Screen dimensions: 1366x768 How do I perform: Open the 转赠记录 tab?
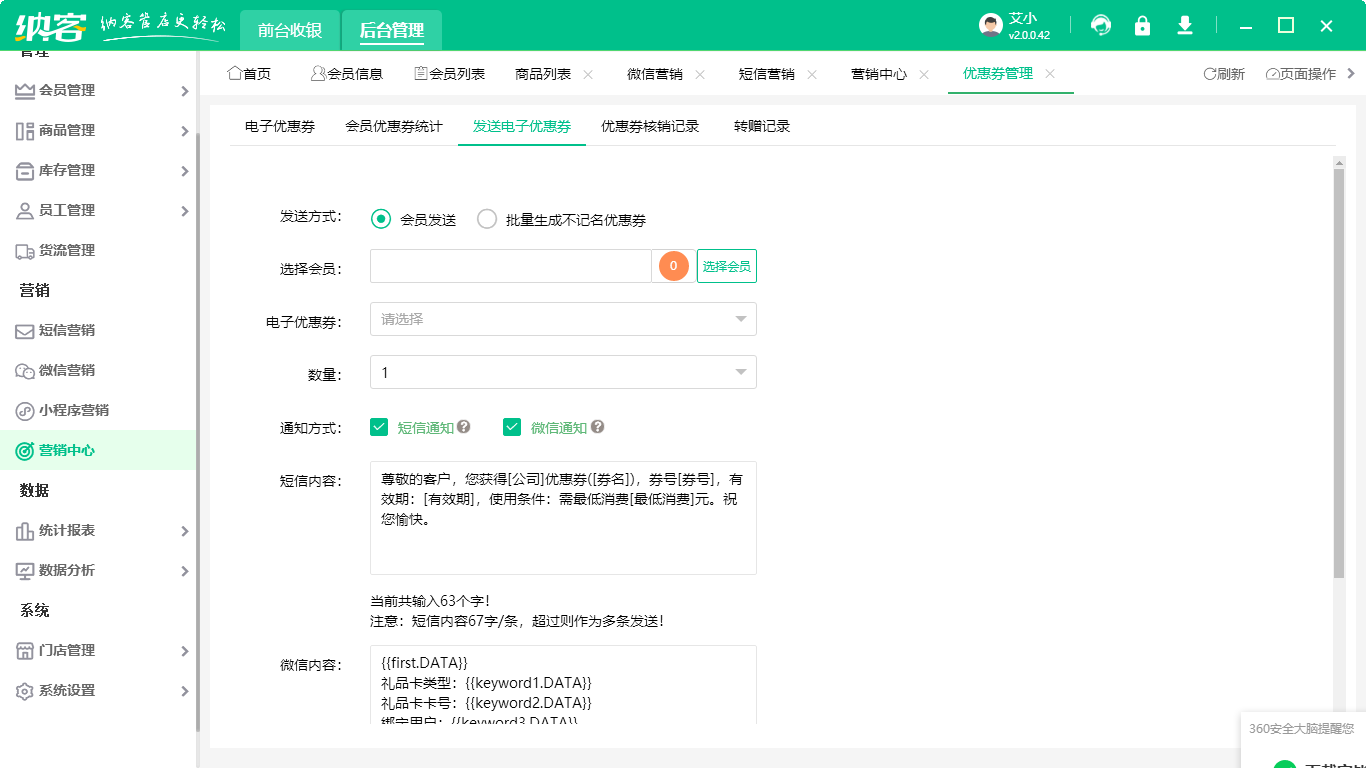pyautogui.click(x=763, y=126)
